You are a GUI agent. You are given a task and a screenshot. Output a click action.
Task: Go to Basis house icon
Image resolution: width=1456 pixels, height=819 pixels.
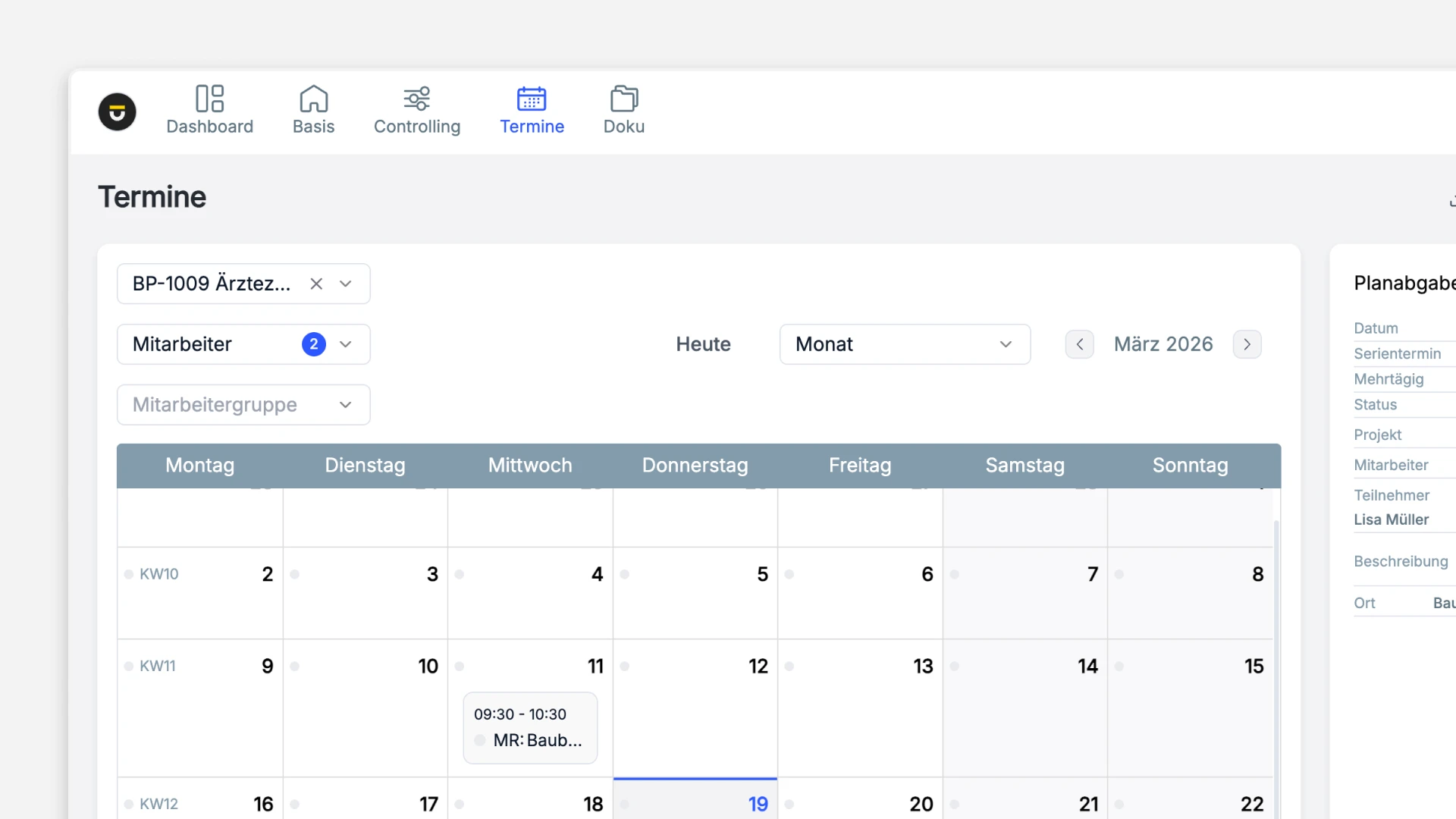click(x=313, y=99)
